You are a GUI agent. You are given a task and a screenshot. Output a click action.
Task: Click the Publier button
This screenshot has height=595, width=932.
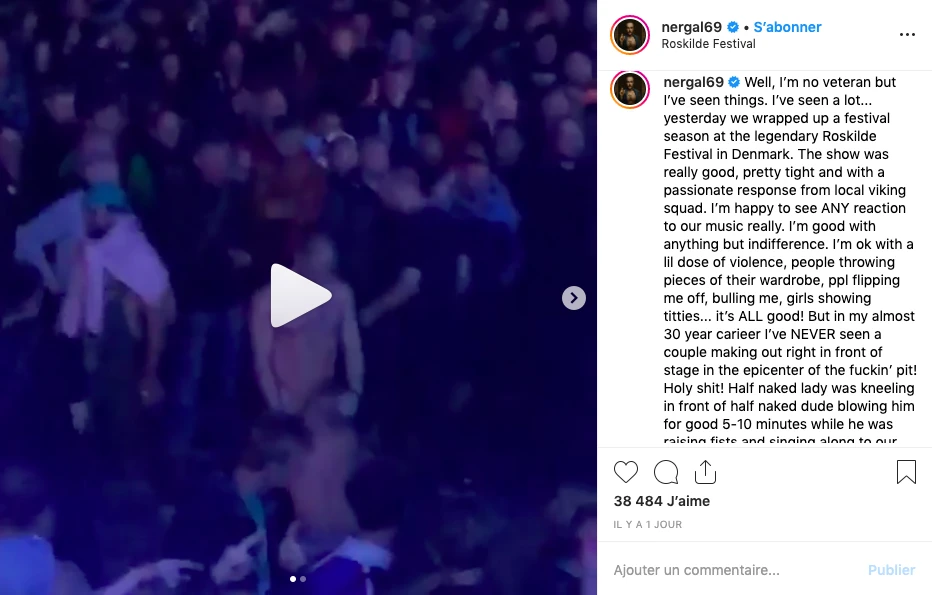point(892,570)
